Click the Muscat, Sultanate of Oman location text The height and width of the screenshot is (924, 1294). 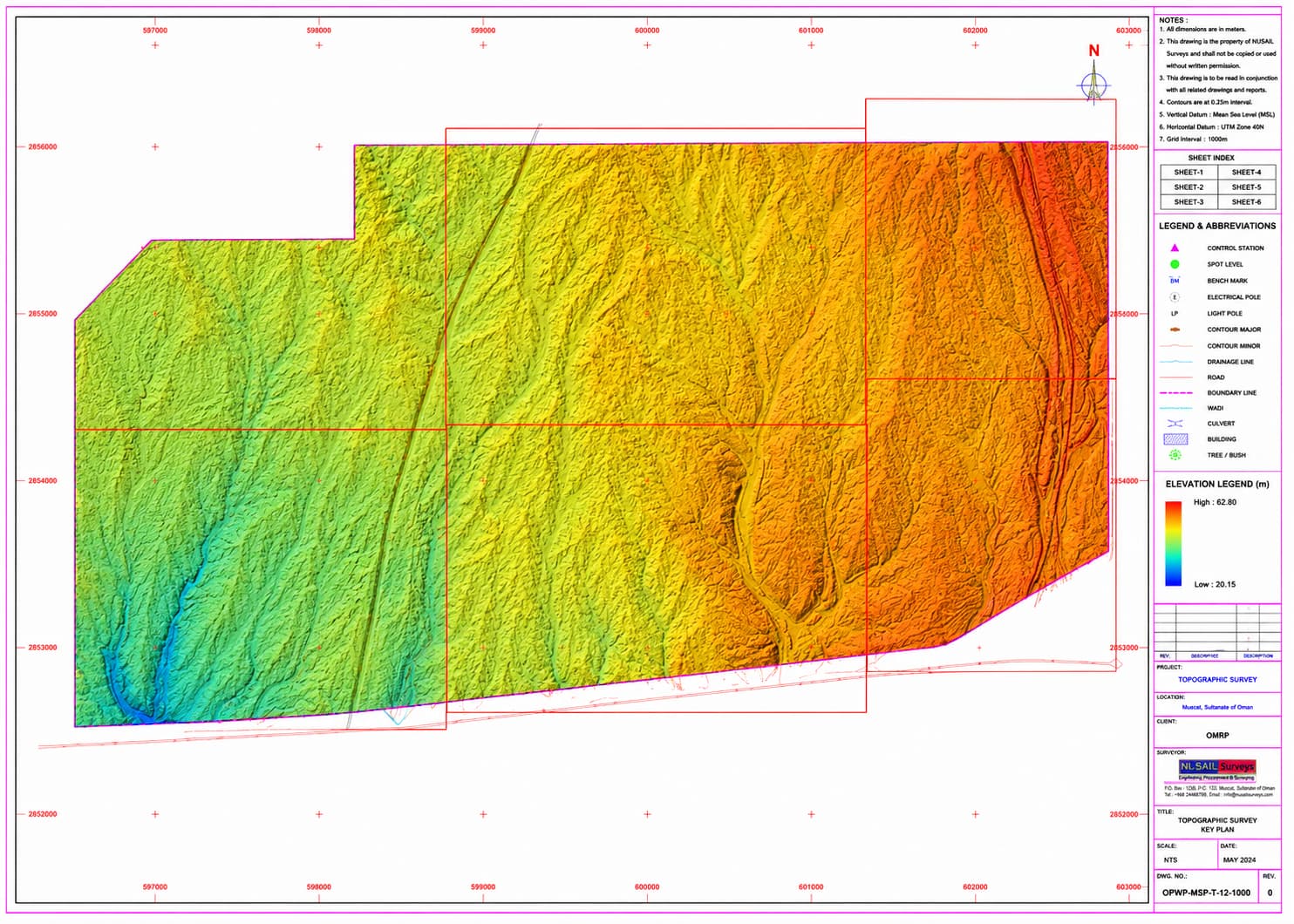(1217, 708)
